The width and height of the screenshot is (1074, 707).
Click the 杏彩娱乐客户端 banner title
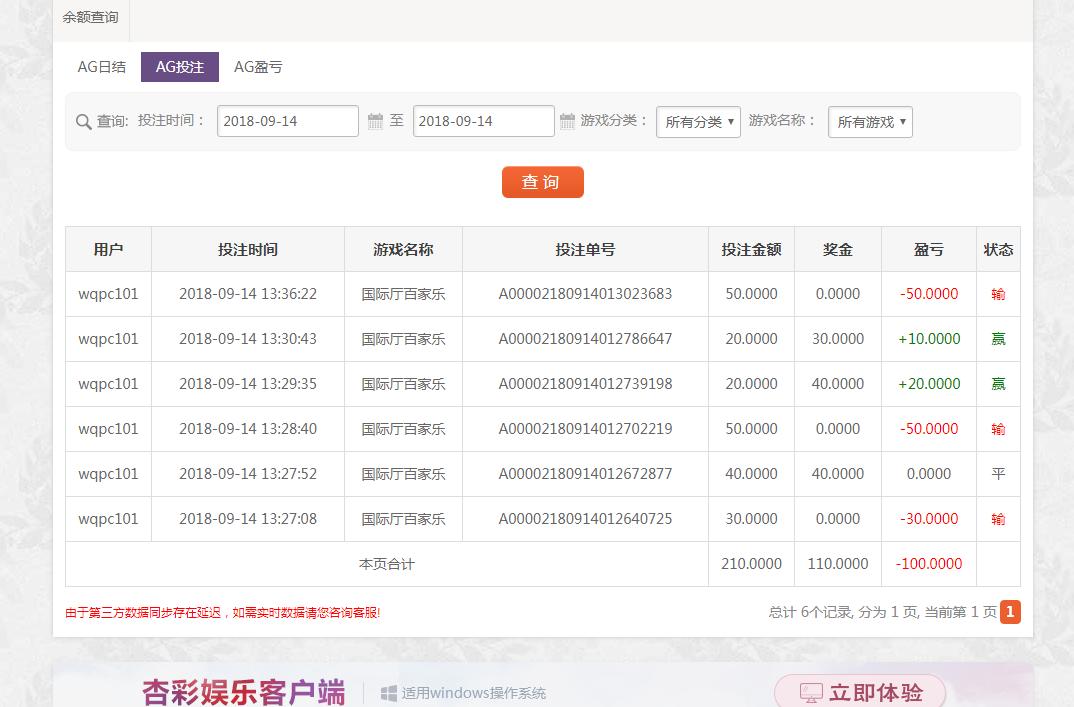243,692
